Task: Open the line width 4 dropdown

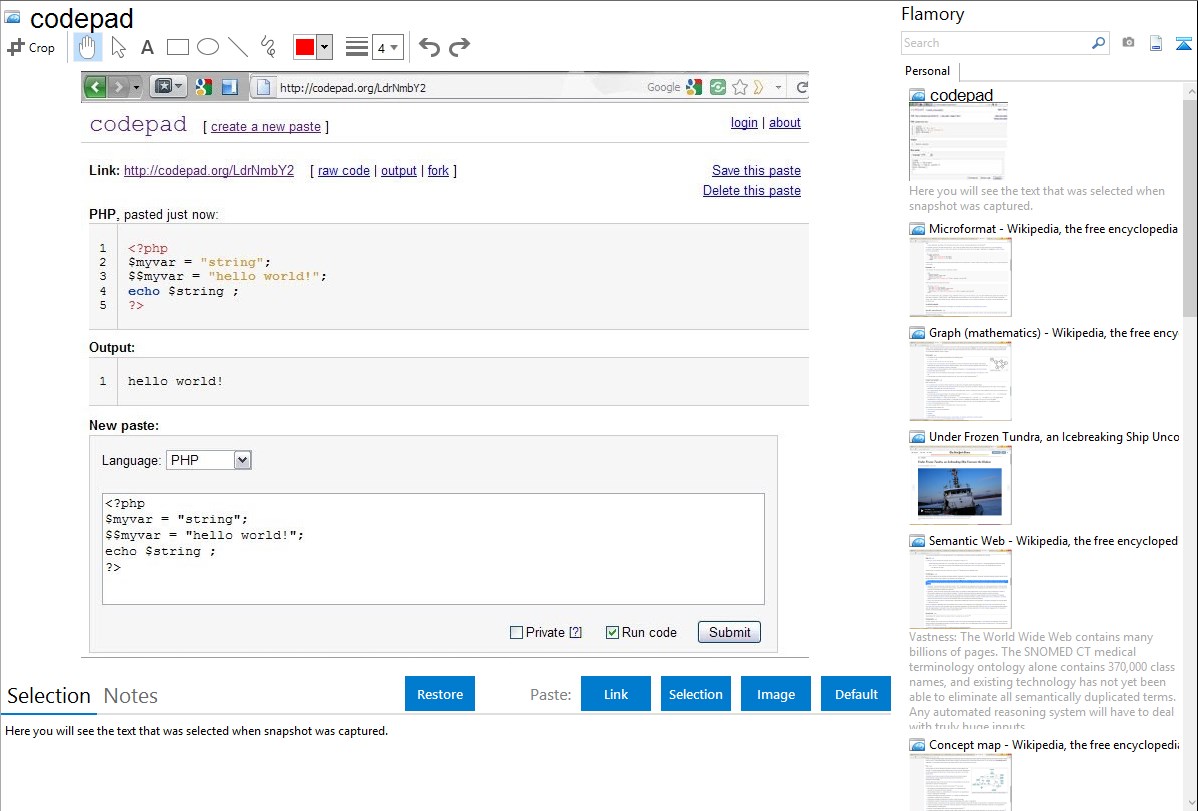Action: pos(387,47)
